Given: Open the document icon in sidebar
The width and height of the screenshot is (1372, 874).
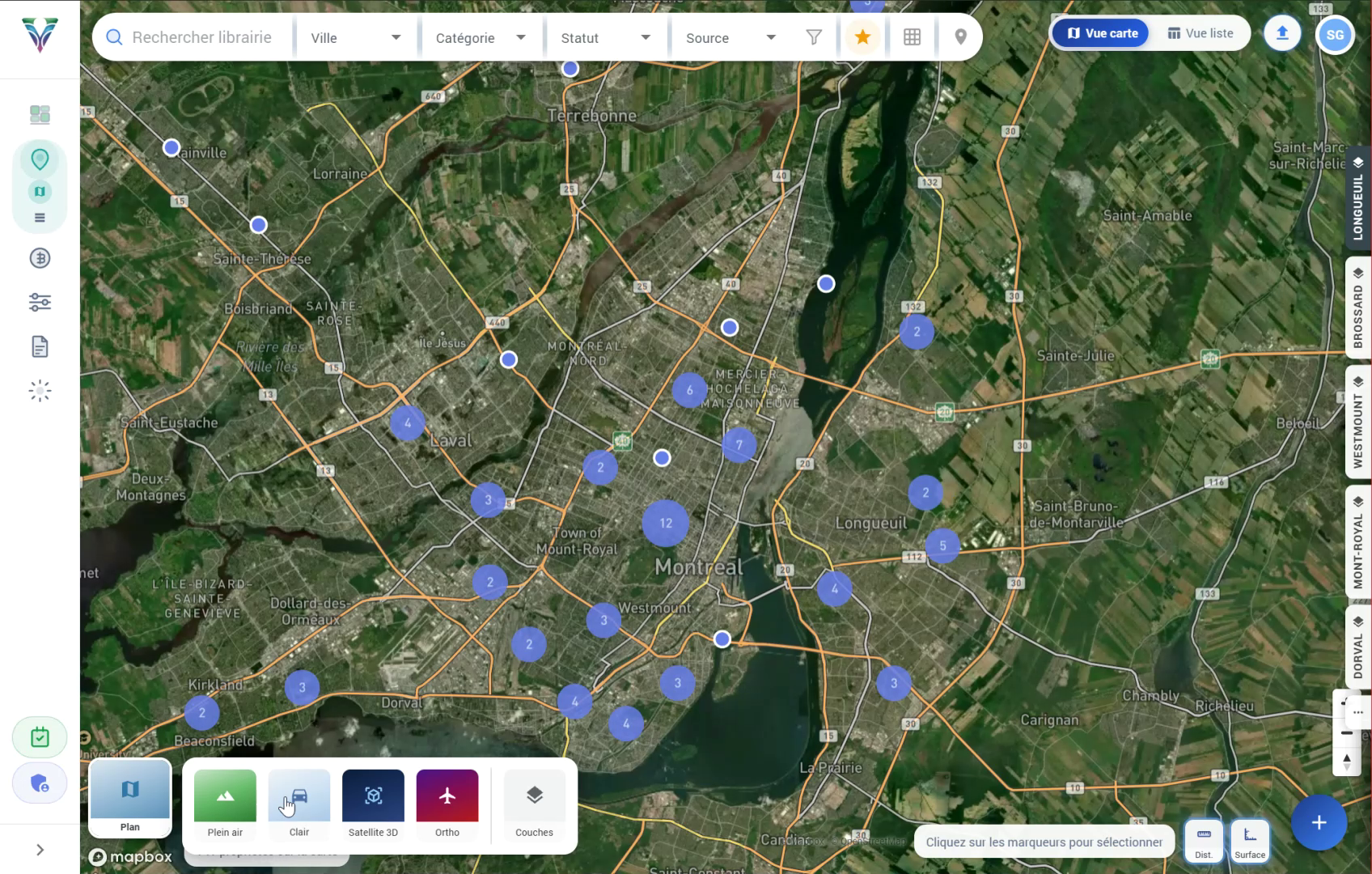Looking at the screenshot, I should (40, 347).
